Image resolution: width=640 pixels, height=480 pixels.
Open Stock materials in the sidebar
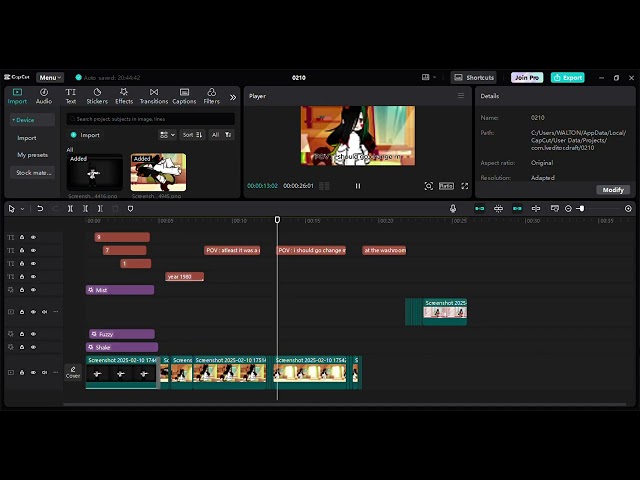(x=33, y=173)
